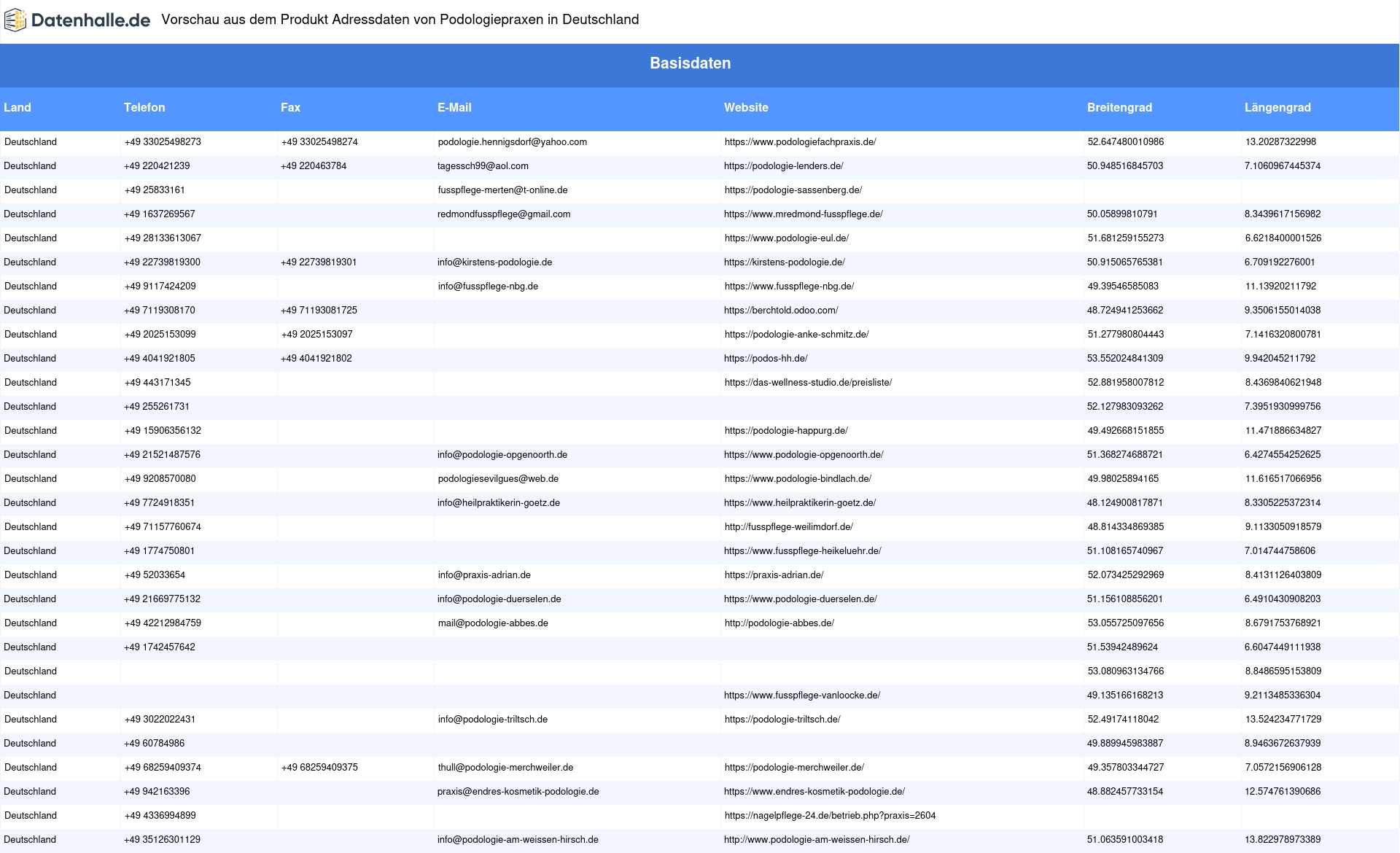Select email info@podologie-opgenoorth.de
The width and height of the screenshot is (1400, 853).
tap(502, 455)
